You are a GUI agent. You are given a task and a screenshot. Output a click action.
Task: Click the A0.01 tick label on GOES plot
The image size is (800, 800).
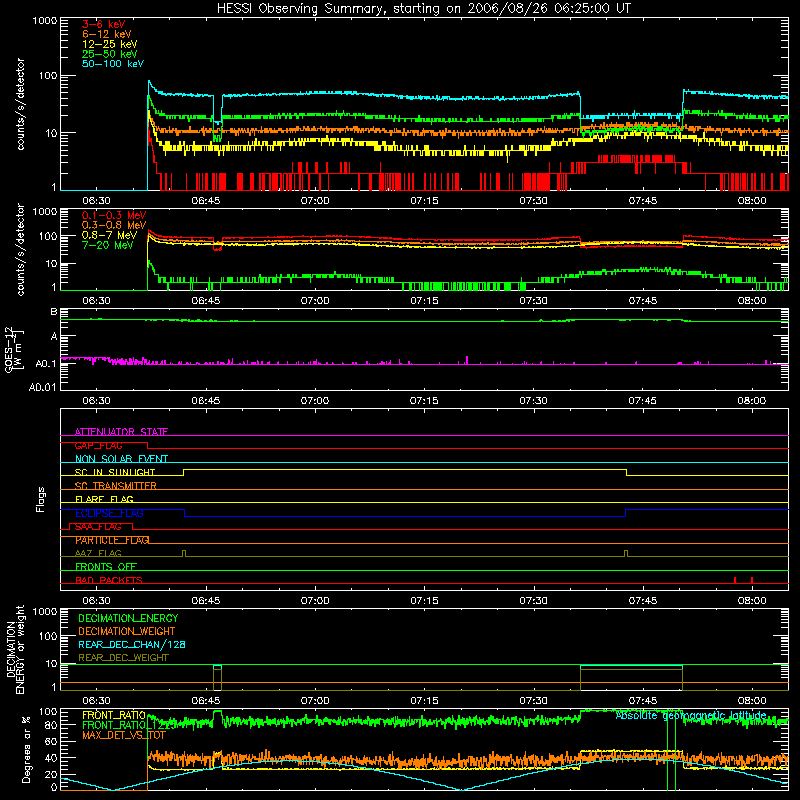pos(42,387)
